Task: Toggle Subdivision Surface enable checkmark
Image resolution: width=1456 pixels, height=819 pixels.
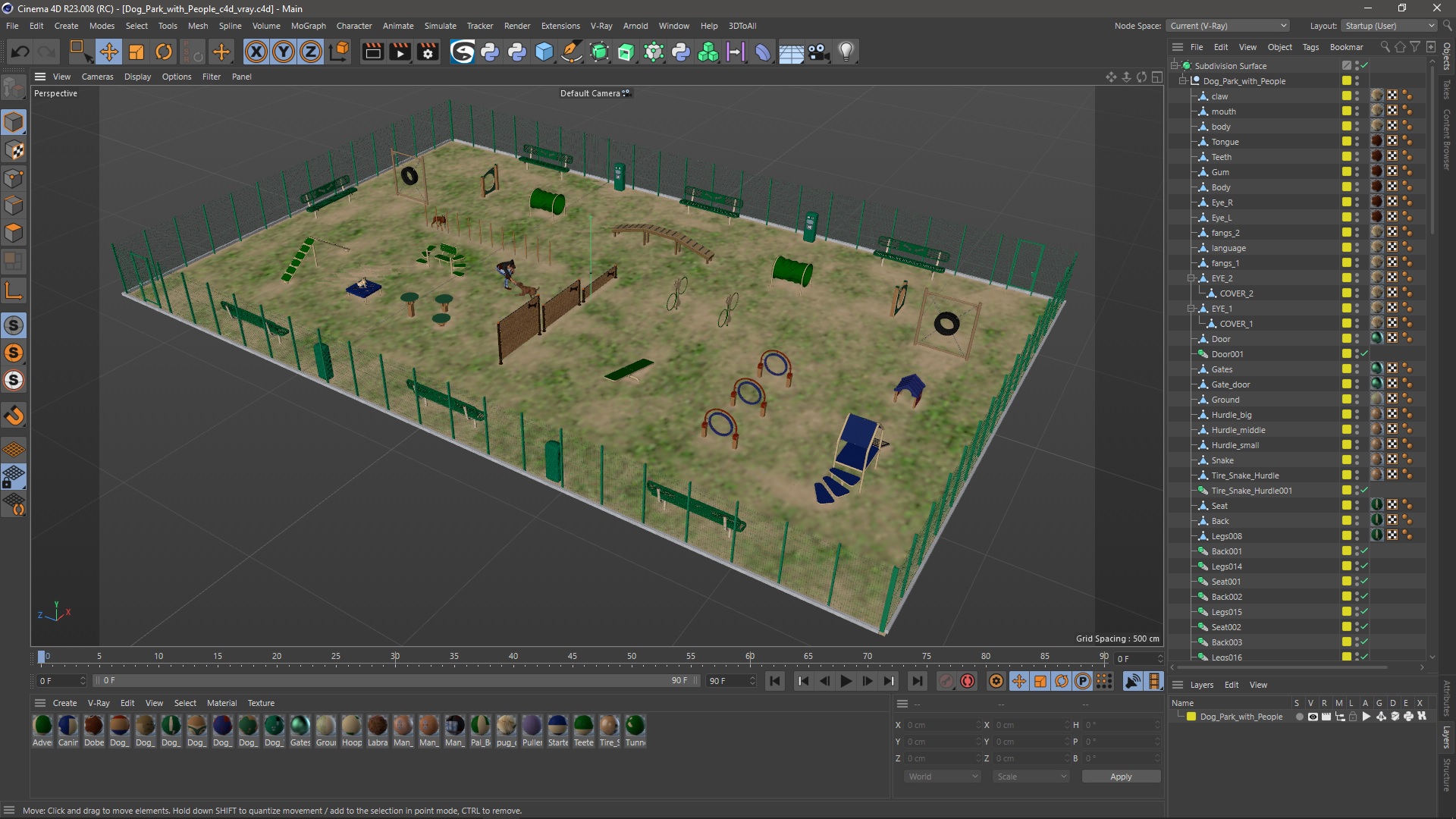Action: 1364,66
